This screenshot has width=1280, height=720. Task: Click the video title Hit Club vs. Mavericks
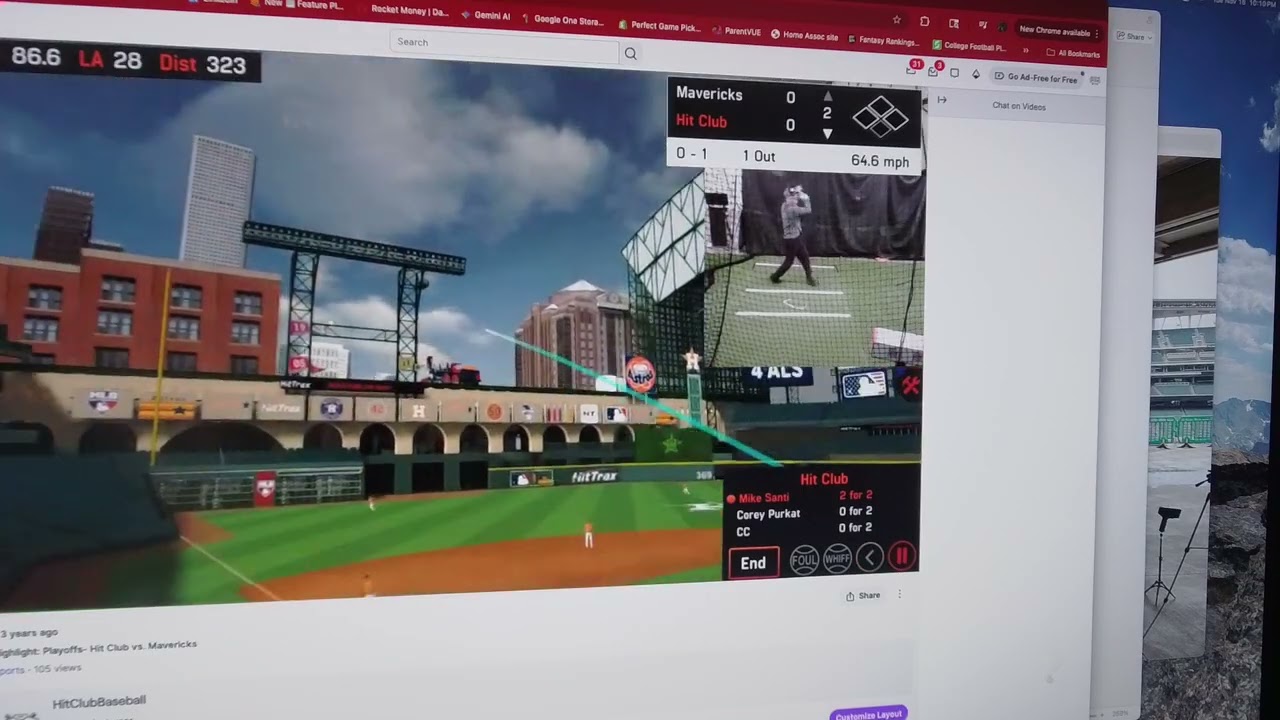tap(99, 648)
